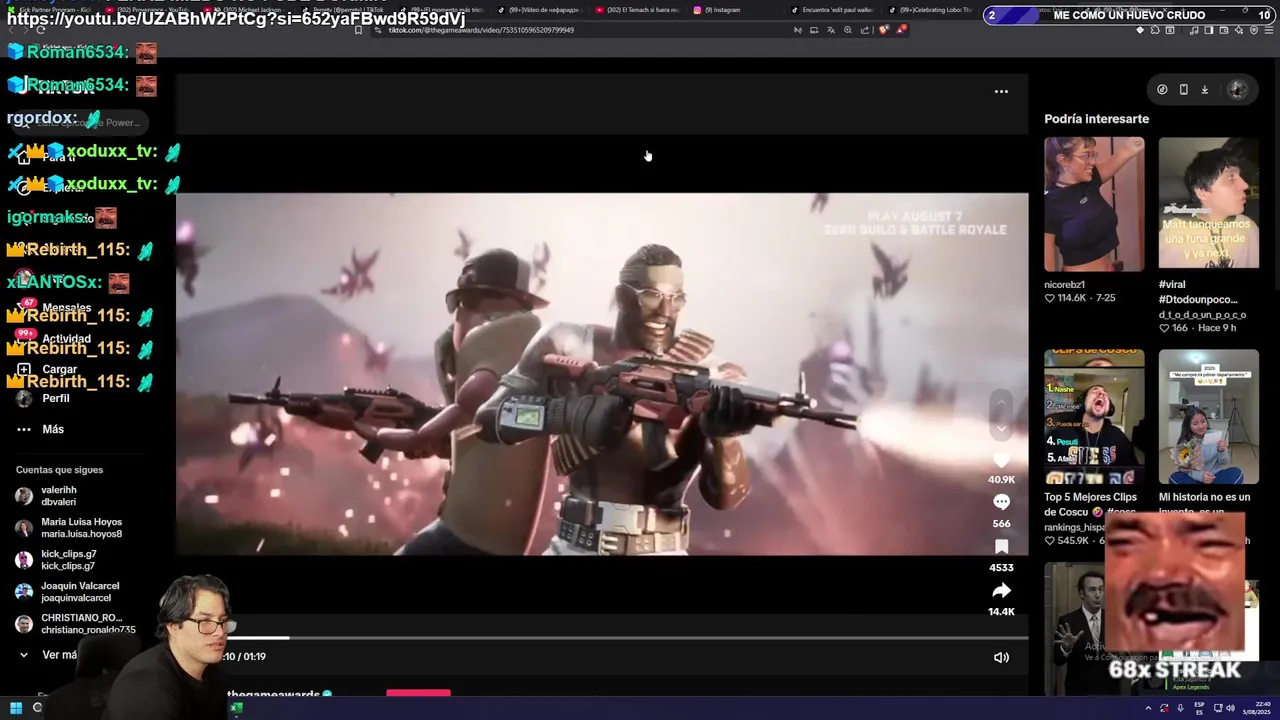Screen dimensions: 1280x720
Task: Like the video with the heart icon
Action: 1001,460
